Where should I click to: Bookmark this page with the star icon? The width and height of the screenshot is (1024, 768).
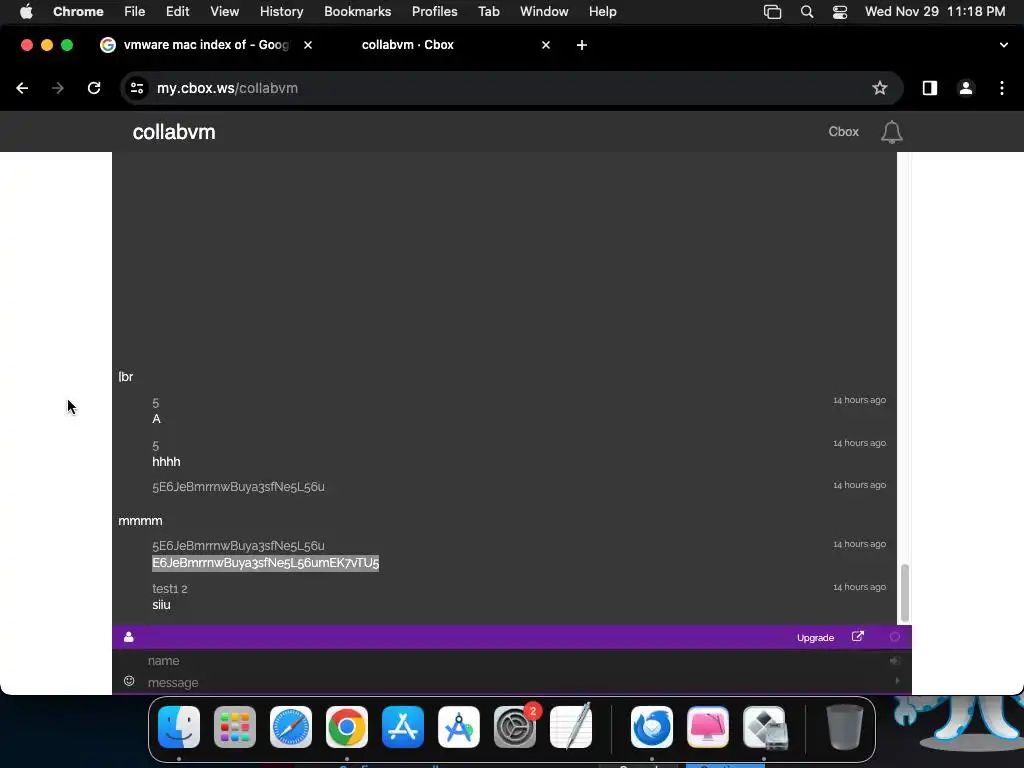coord(880,88)
